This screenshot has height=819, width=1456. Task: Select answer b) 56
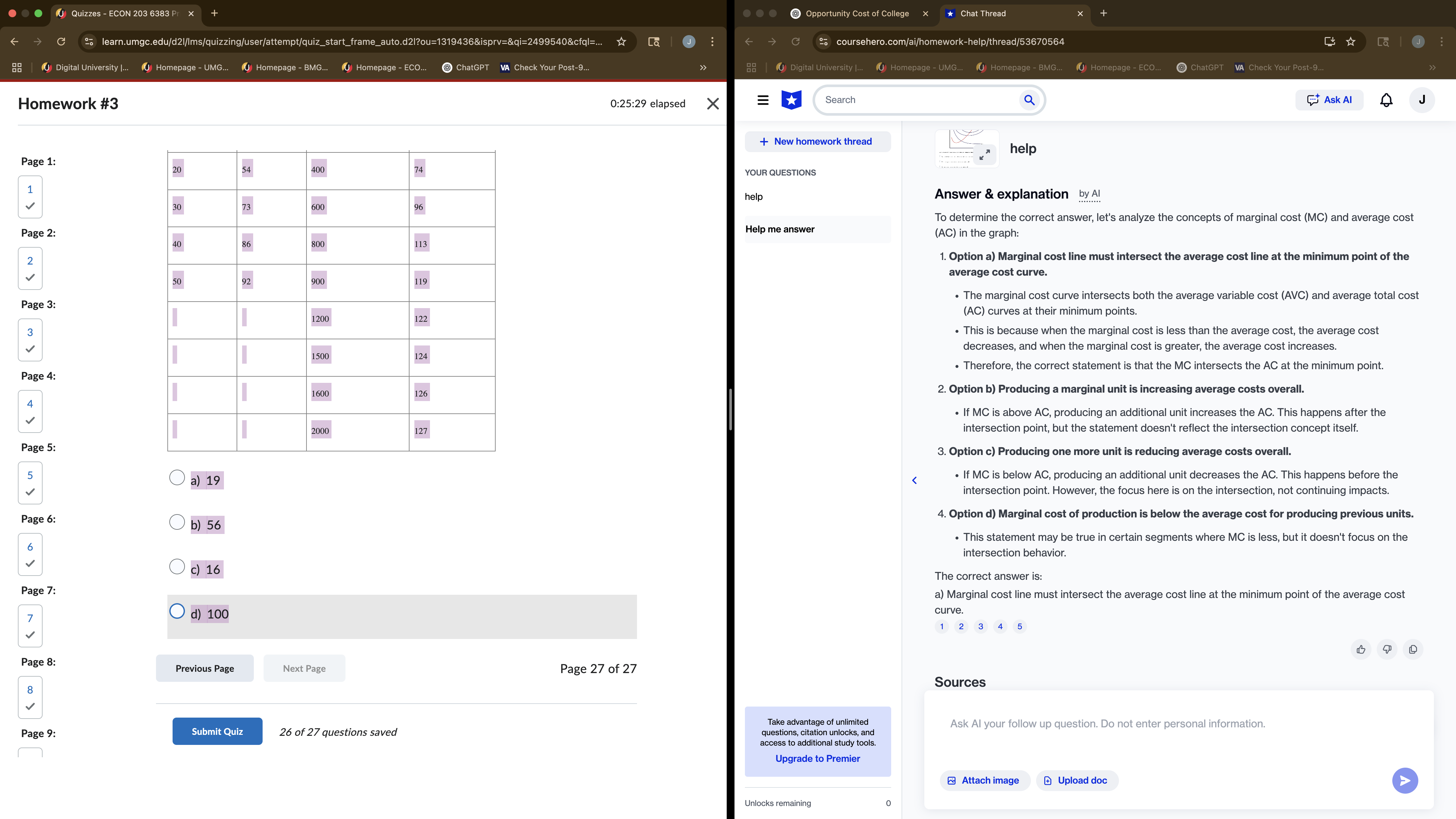tap(176, 522)
